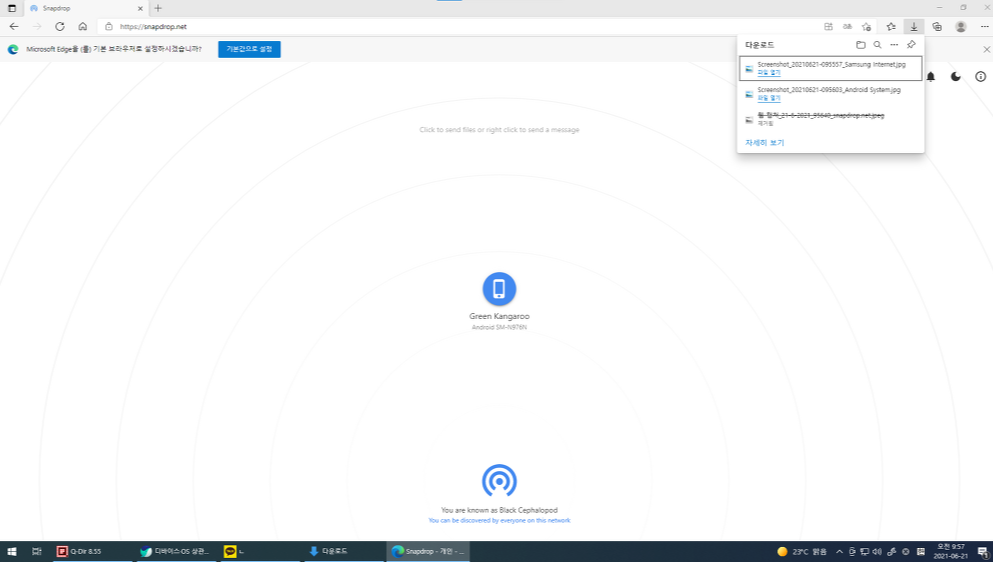993x562 pixels.
Task: Expand hidden system tray icons
Action: tap(839, 551)
